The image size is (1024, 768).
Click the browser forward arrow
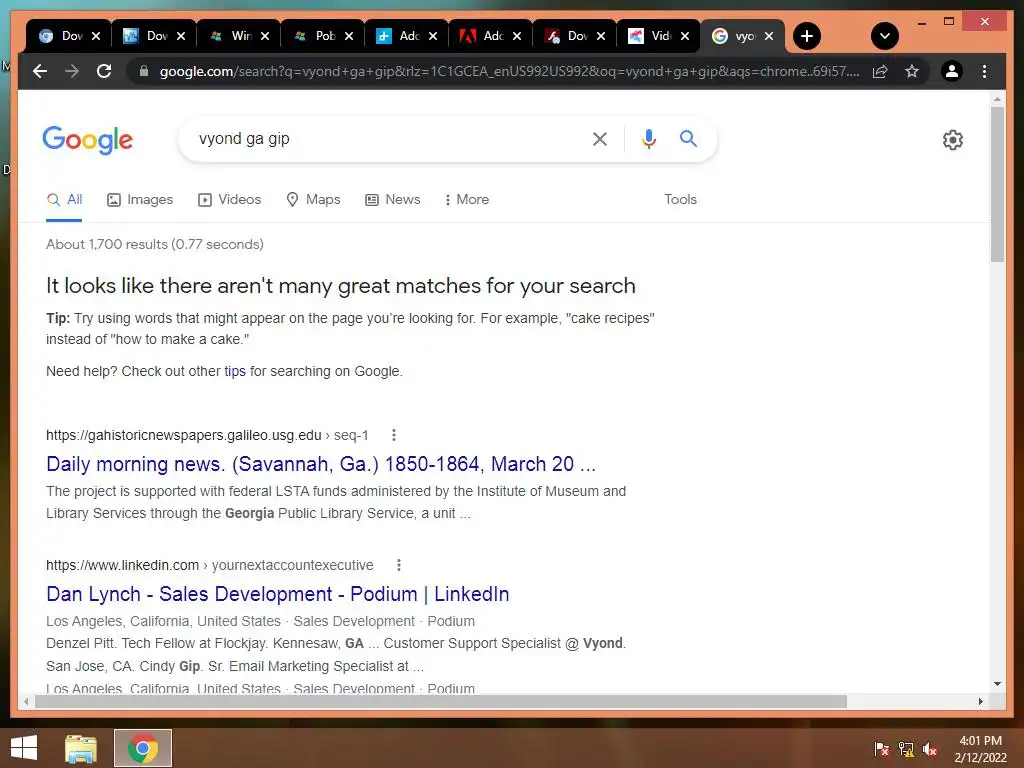(72, 71)
